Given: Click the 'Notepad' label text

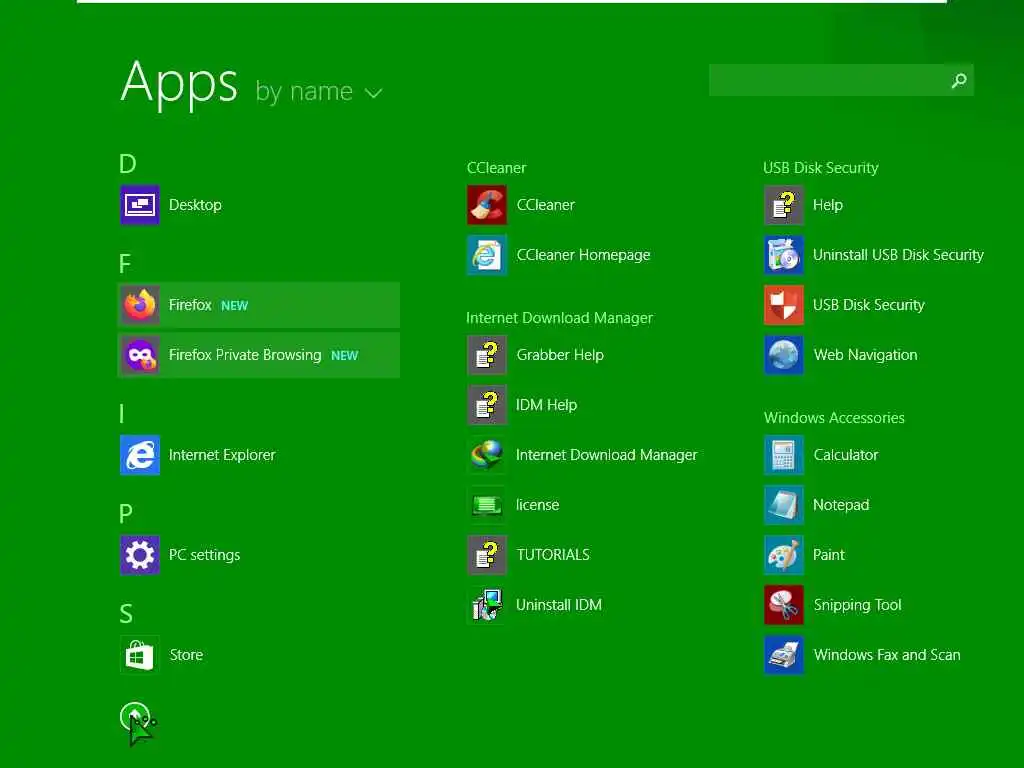Looking at the screenshot, I should pyautogui.click(x=841, y=505).
